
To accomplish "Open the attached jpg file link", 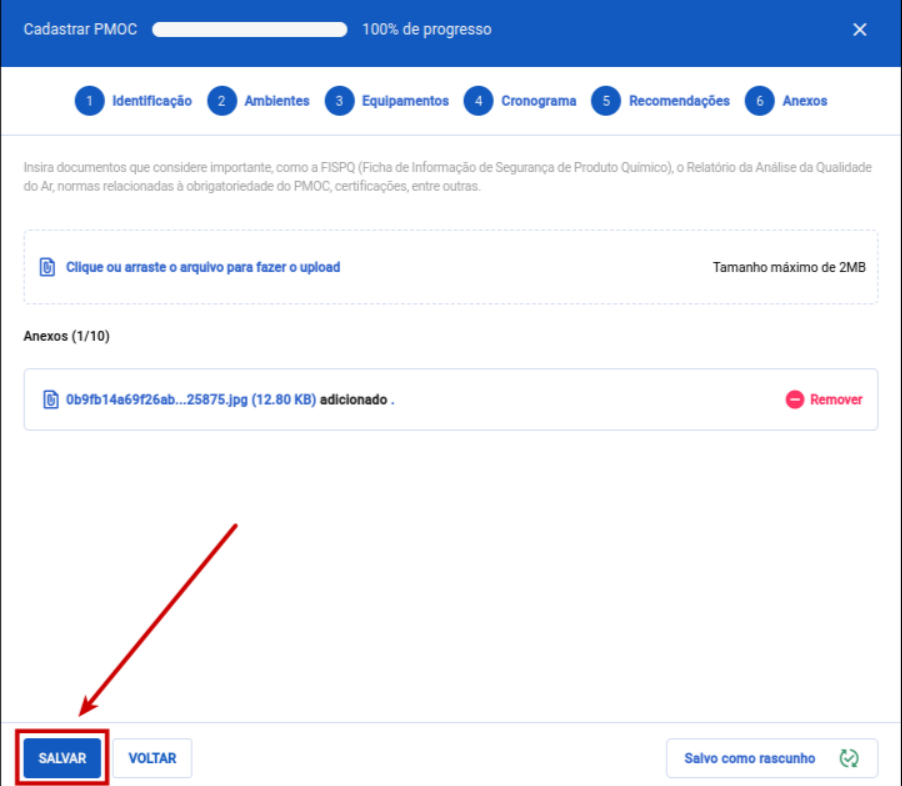I will pyautogui.click(x=190, y=399).
